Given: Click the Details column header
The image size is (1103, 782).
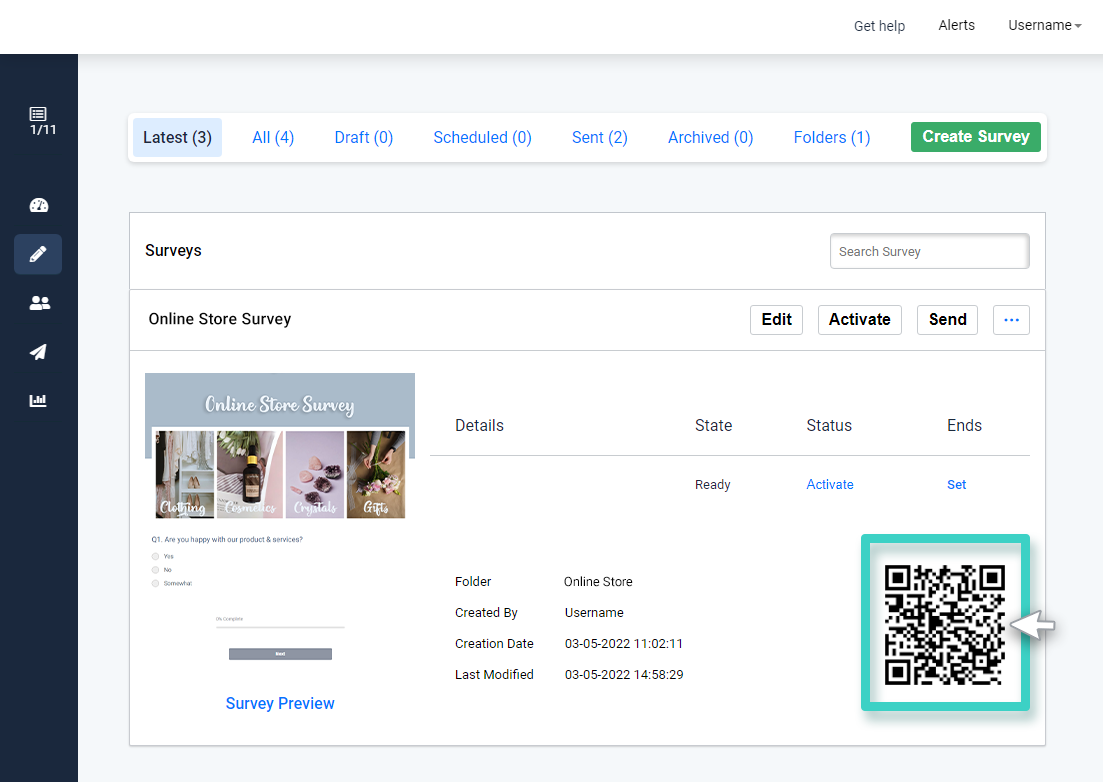Looking at the screenshot, I should click(479, 425).
